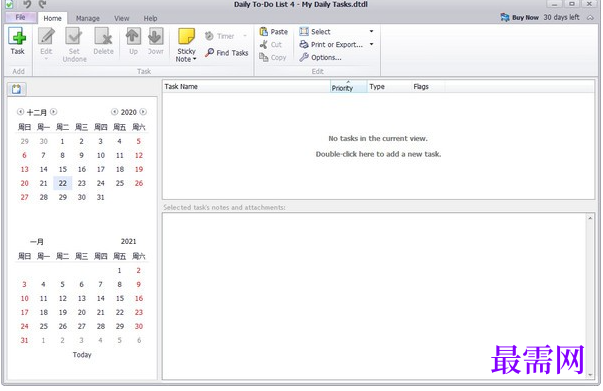Click the calendar panel icon above the calendar
Viewport: 603px width, 391px height.
[16, 89]
